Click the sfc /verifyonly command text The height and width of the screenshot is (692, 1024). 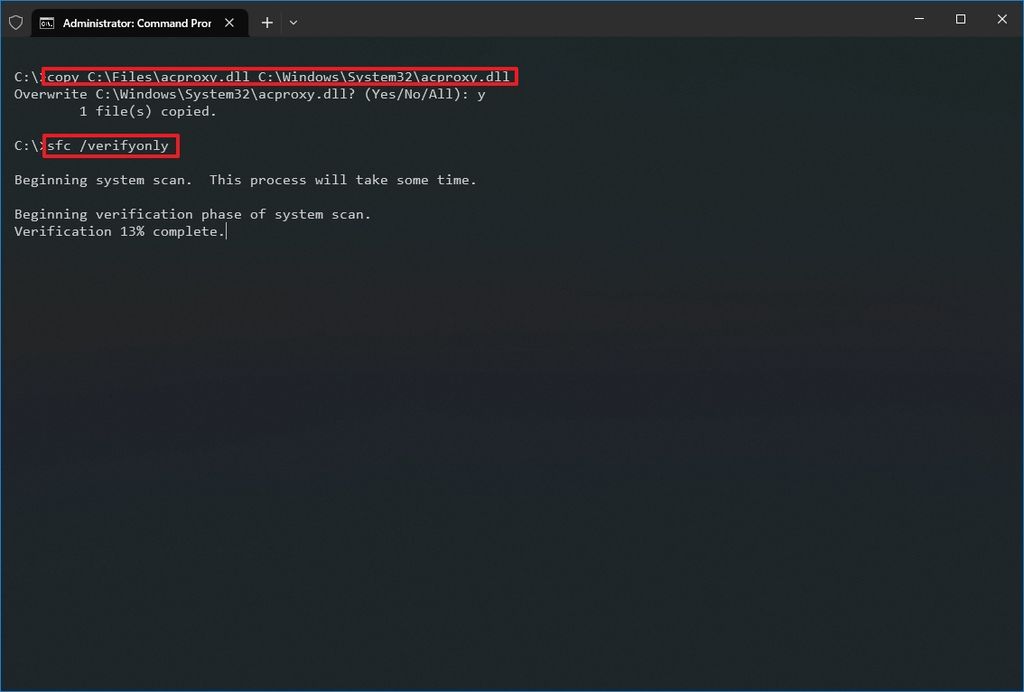(110, 145)
